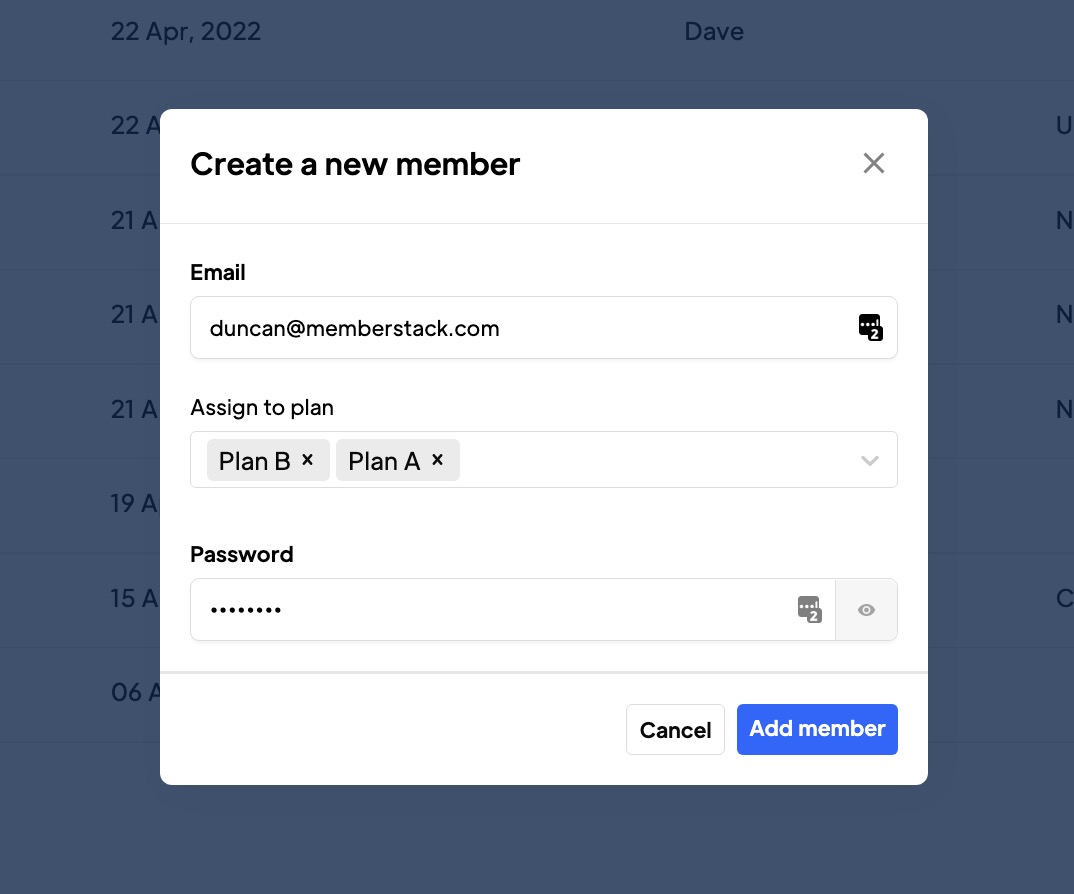This screenshot has height=894, width=1074.
Task: Click the 22 Apr, 2022 date entry
Action: (x=186, y=31)
